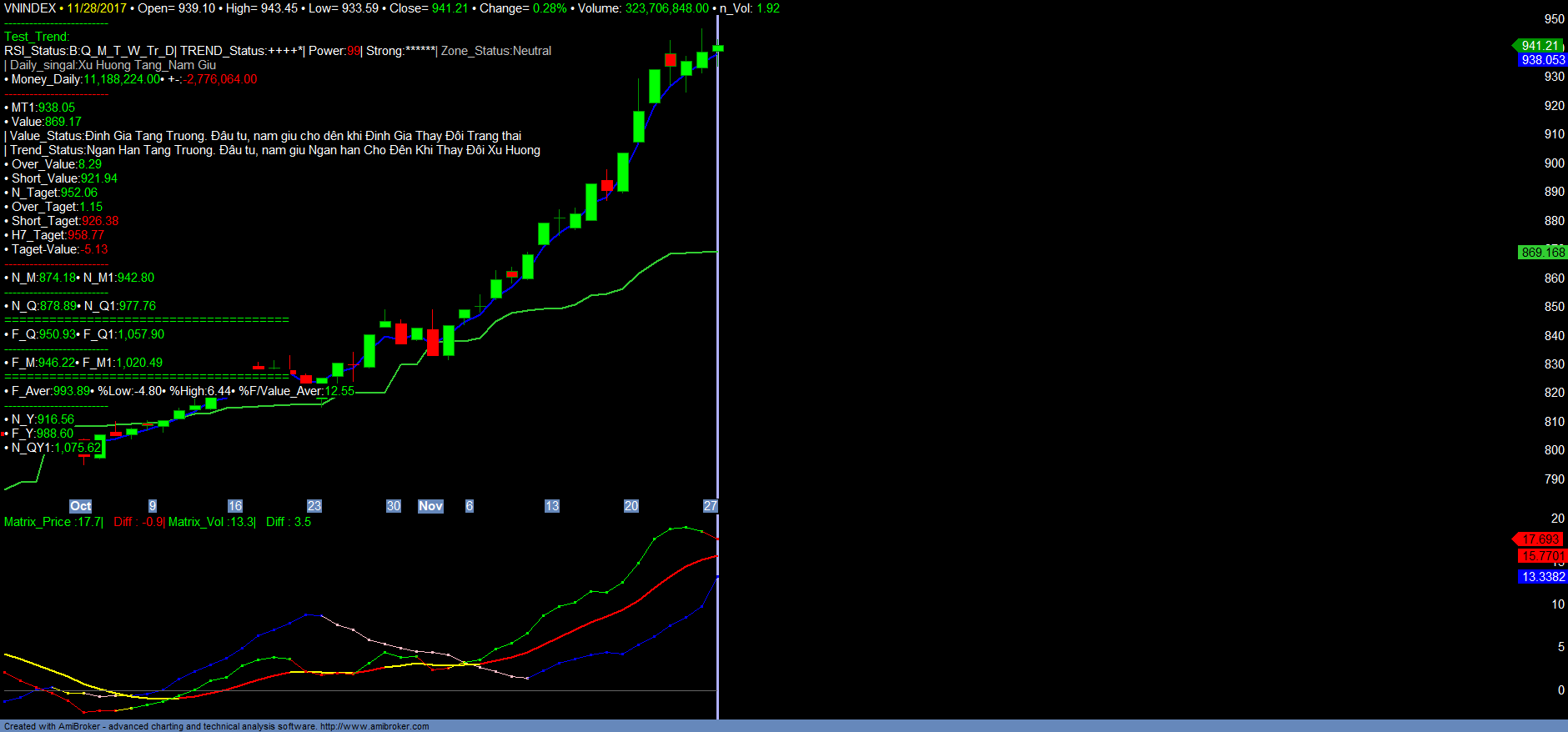This screenshot has height=732, width=1568.
Task: Click the green 941.21 price tag
Action: [x=1539, y=46]
